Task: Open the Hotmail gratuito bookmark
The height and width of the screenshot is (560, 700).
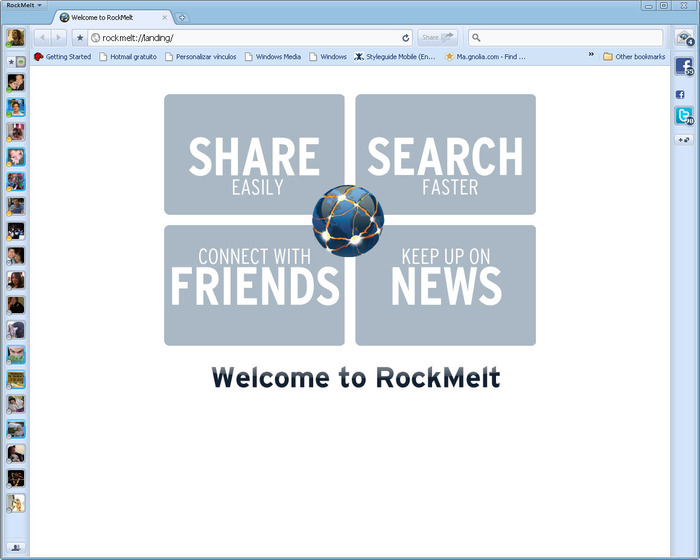Action: (128, 57)
